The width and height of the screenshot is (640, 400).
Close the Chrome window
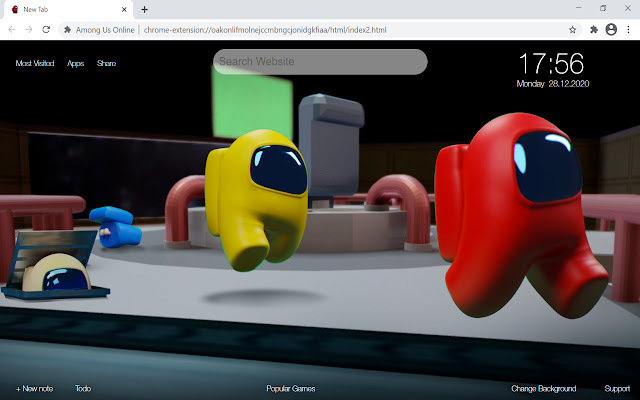pos(628,8)
